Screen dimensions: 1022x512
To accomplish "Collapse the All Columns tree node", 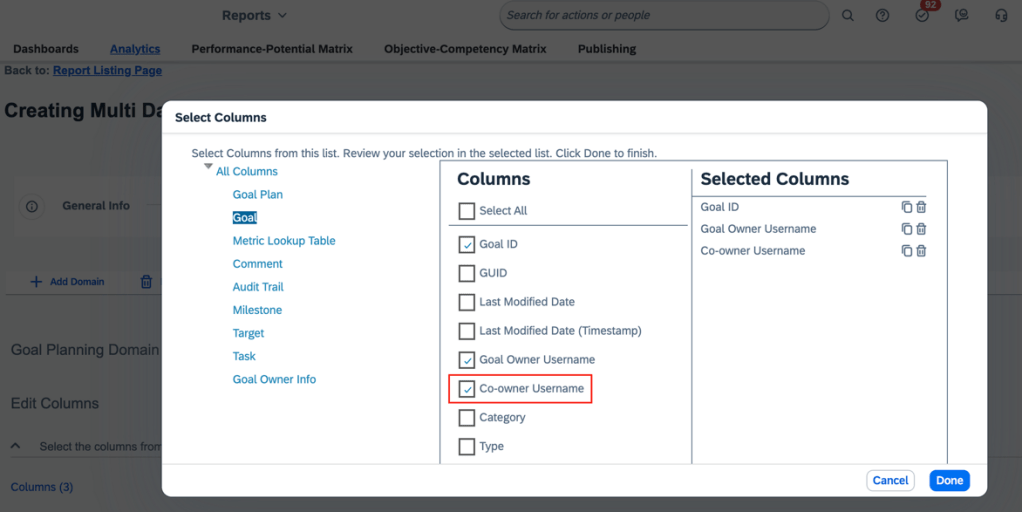I will (208, 168).
